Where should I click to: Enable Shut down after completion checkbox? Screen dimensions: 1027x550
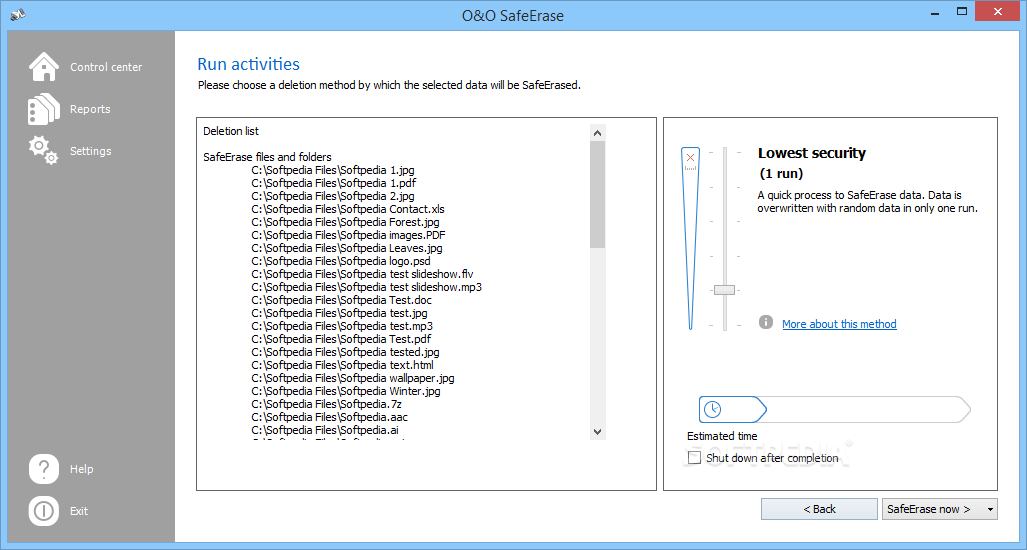click(695, 458)
